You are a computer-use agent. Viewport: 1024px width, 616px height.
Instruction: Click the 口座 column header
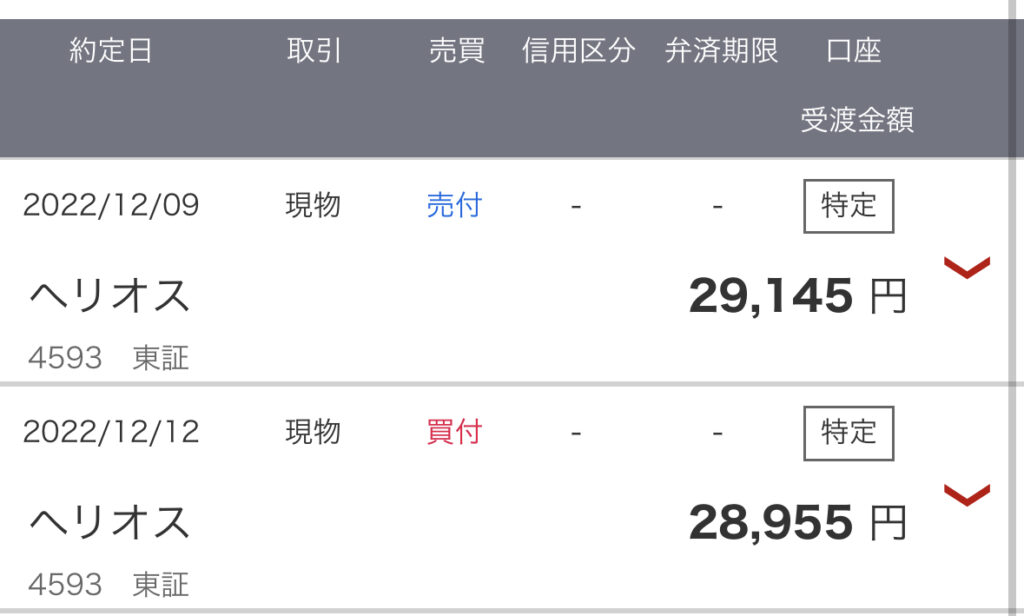(x=854, y=51)
